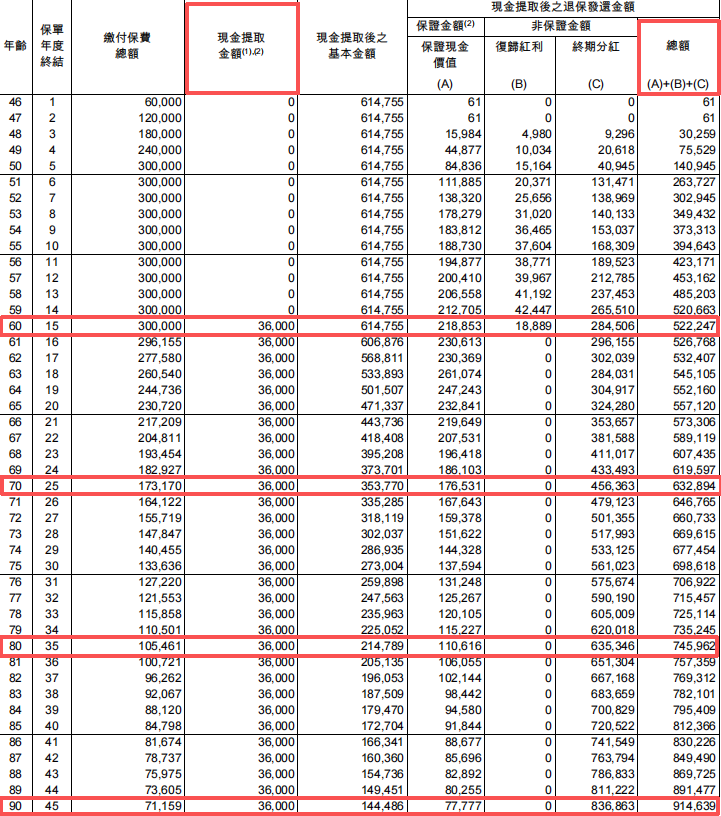Click terminal dividend value 836,863
The image size is (721, 816).
[x=607, y=804]
